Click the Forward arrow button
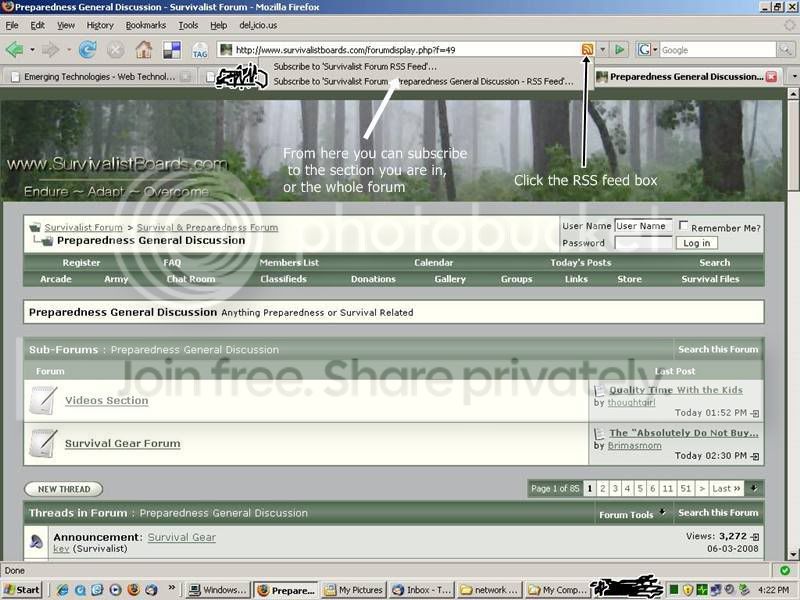 point(51,49)
